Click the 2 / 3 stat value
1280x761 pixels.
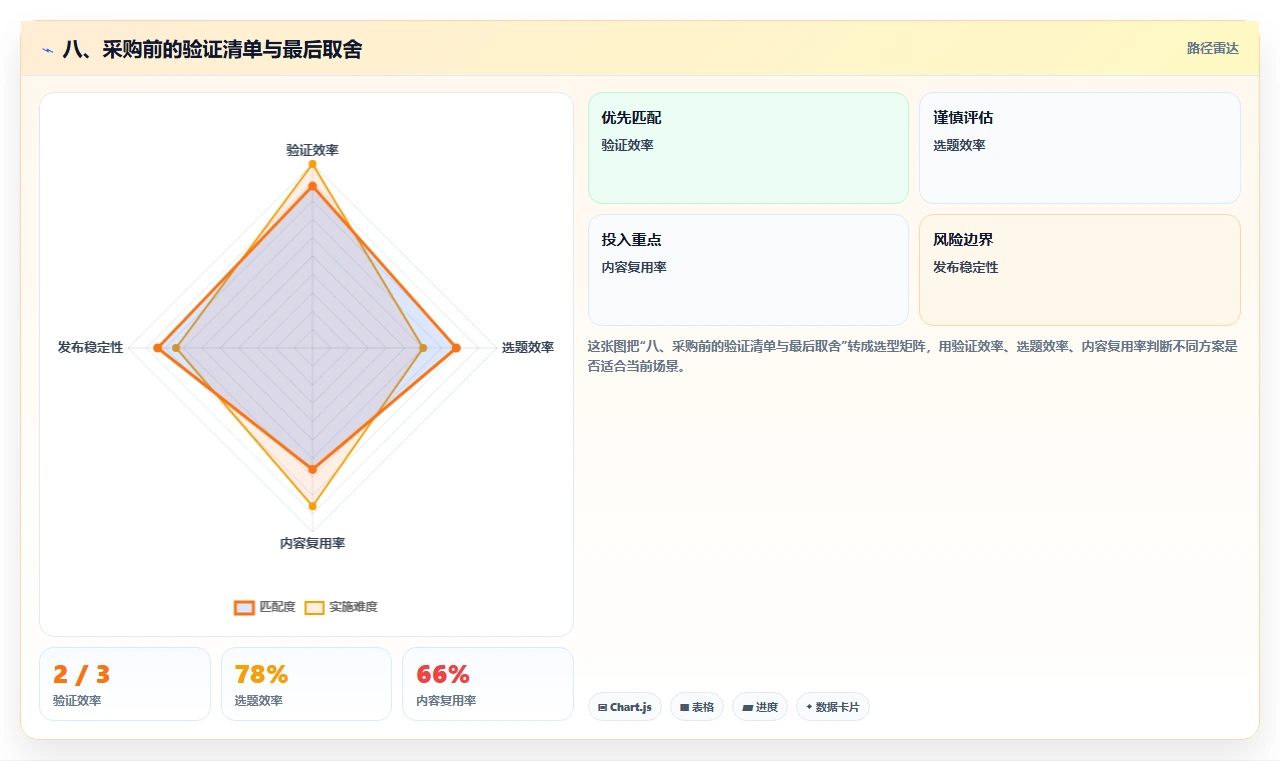pyautogui.click(x=81, y=674)
